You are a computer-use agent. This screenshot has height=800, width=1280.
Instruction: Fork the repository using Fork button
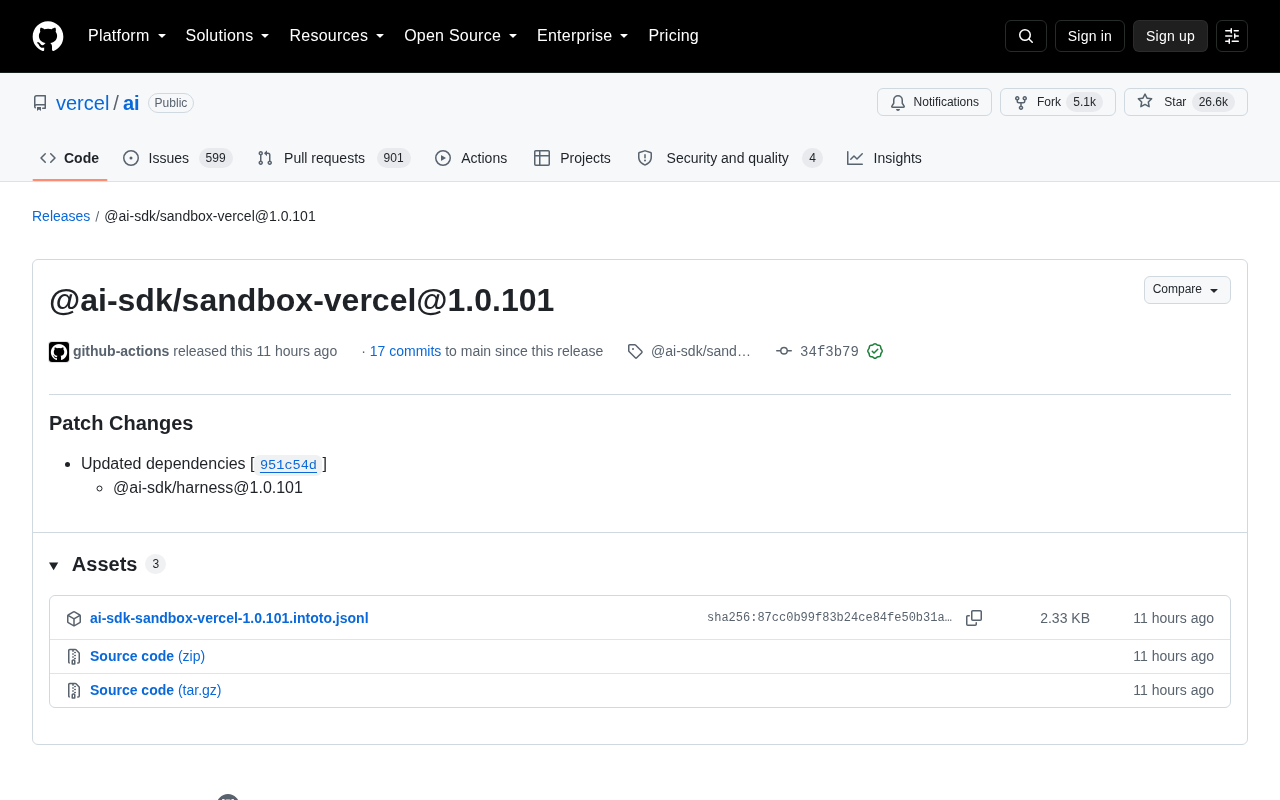(1058, 102)
